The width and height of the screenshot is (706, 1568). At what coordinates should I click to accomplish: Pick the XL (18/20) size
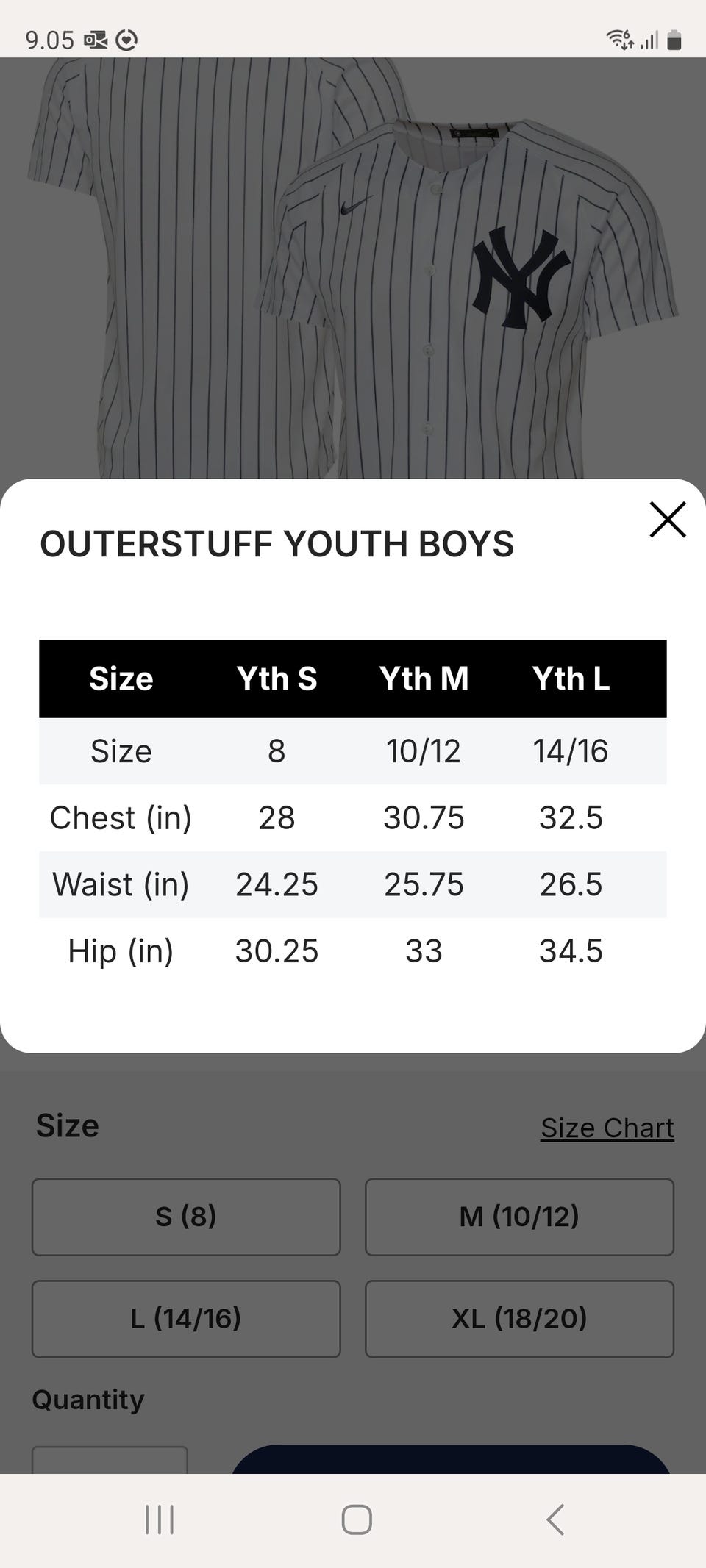(x=519, y=1319)
